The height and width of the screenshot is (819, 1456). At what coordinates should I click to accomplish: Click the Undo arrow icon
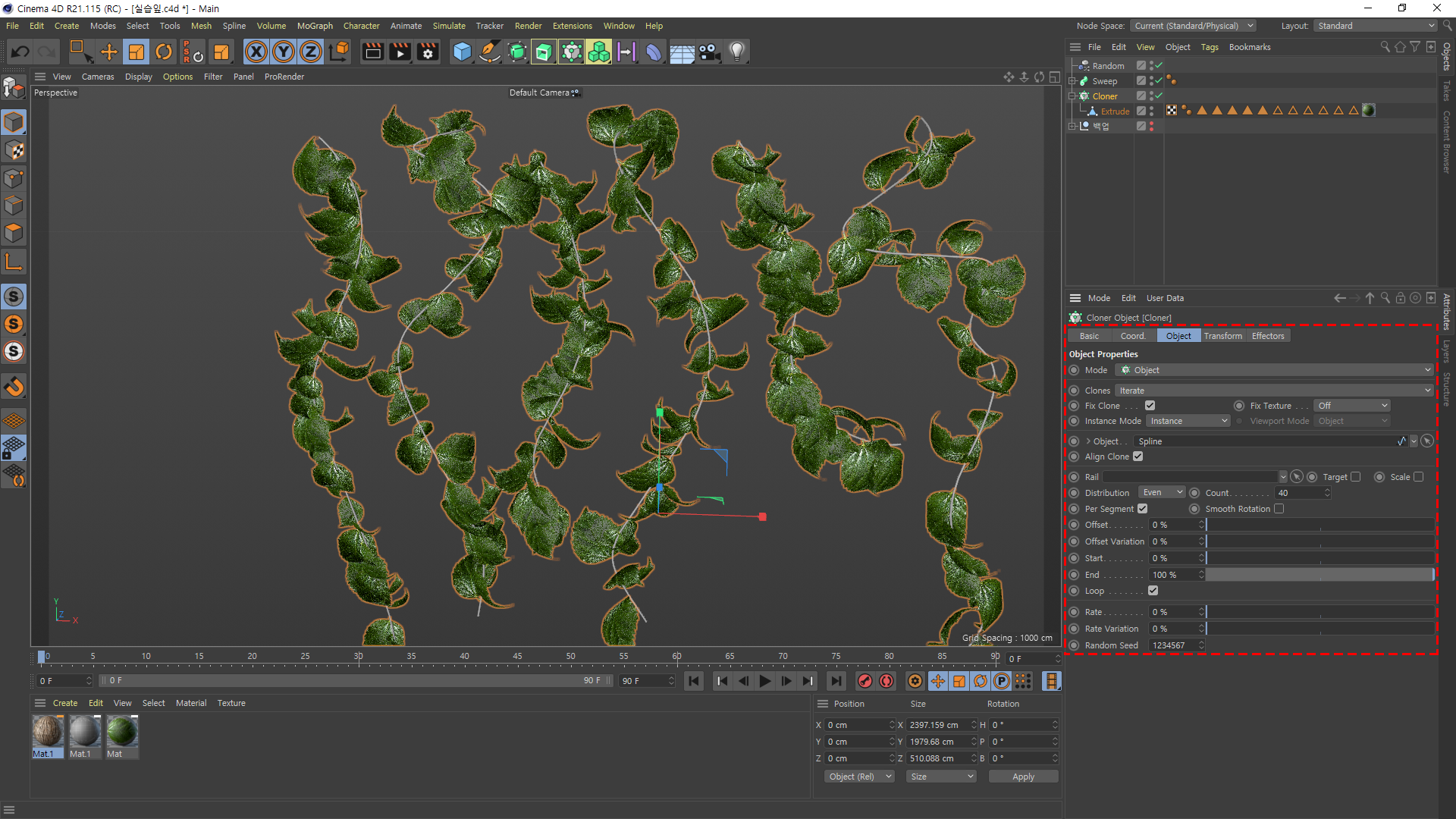[20, 52]
